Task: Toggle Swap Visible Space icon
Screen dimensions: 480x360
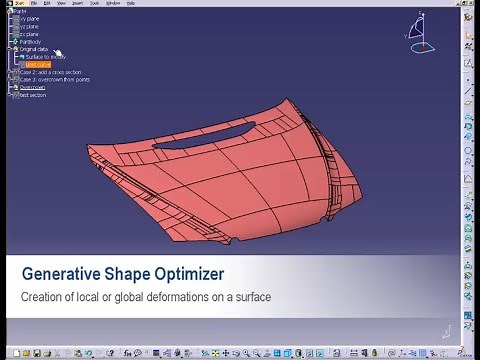Action: click(x=320, y=353)
